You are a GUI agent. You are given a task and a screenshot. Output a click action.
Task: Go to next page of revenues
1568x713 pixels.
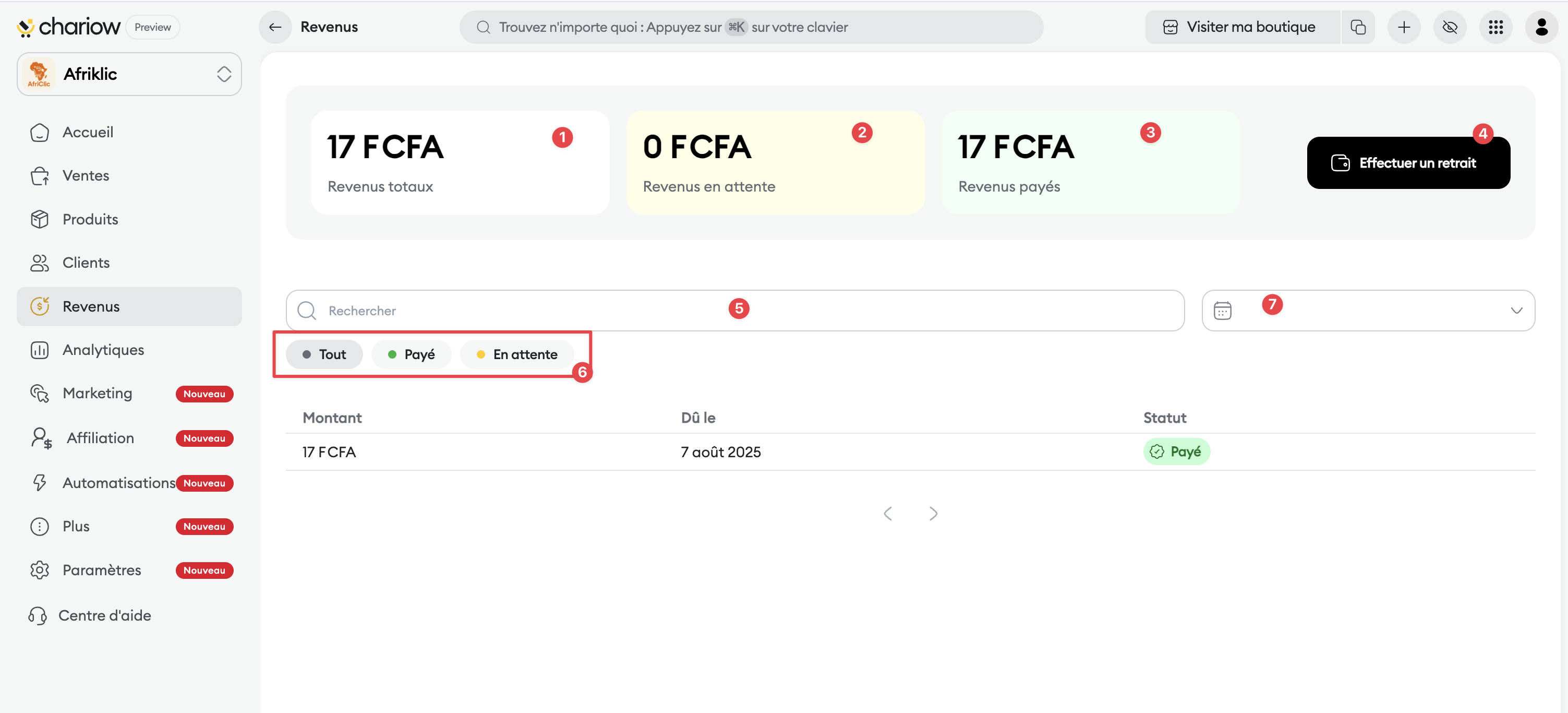click(x=933, y=514)
